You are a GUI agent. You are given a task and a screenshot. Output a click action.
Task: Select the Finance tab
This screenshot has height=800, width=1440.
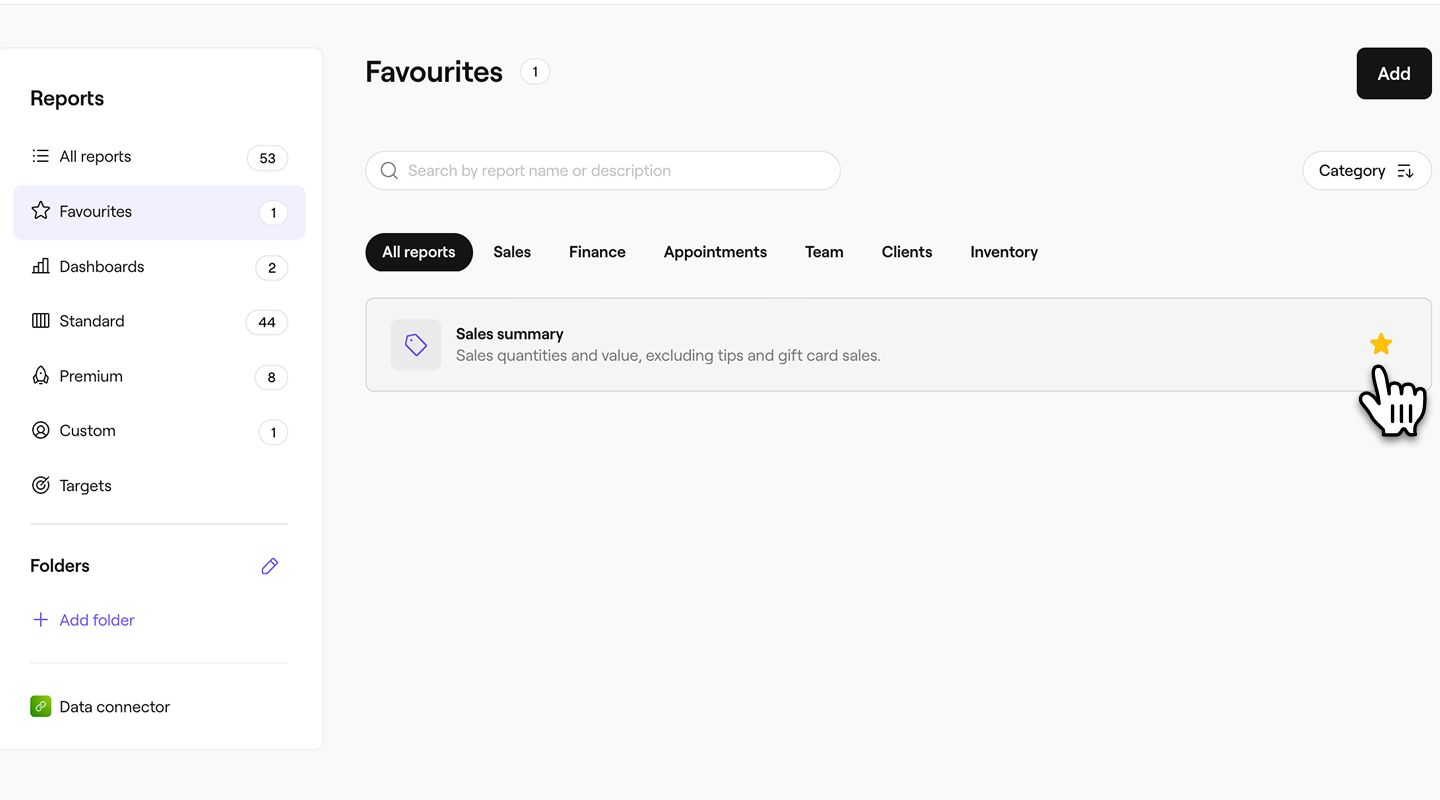[x=597, y=252]
